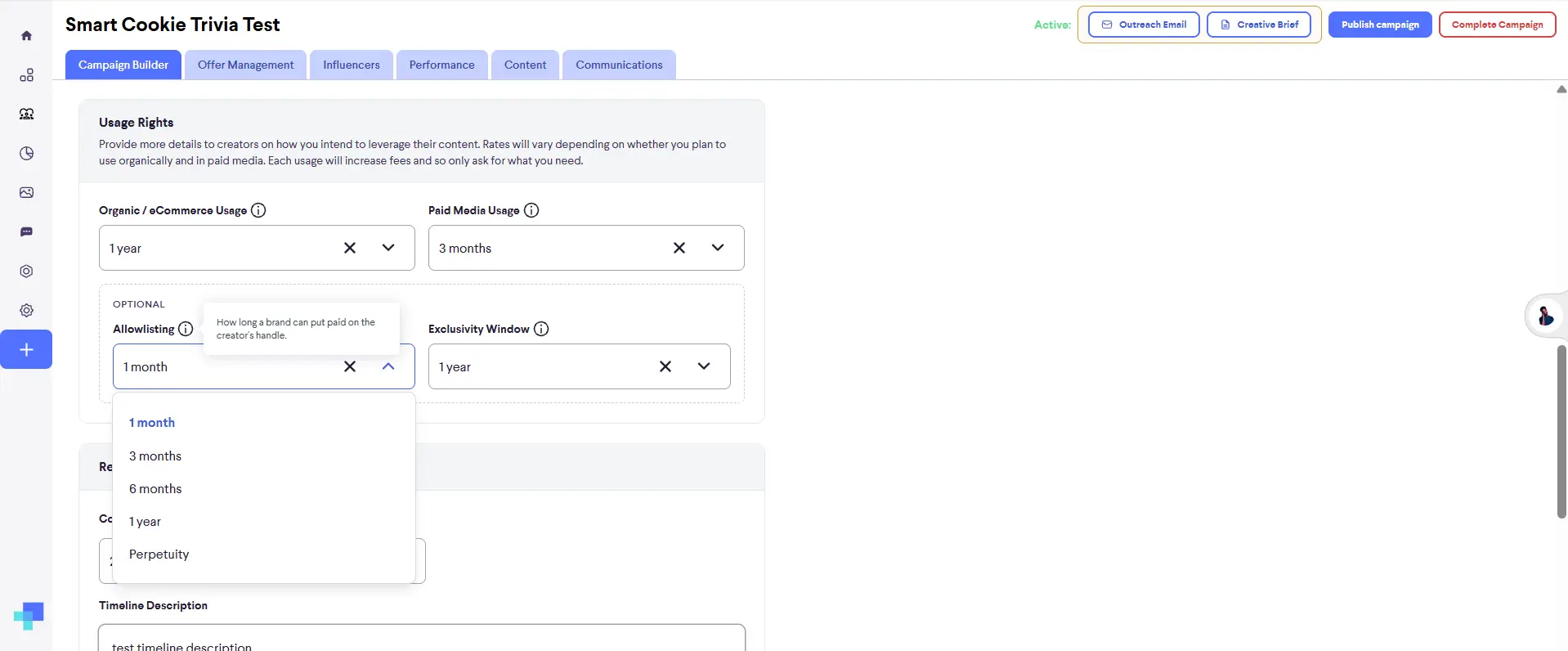Show the Allowlisting info icon
Image resolution: width=1568 pixels, height=651 pixels.
(186, 329)
